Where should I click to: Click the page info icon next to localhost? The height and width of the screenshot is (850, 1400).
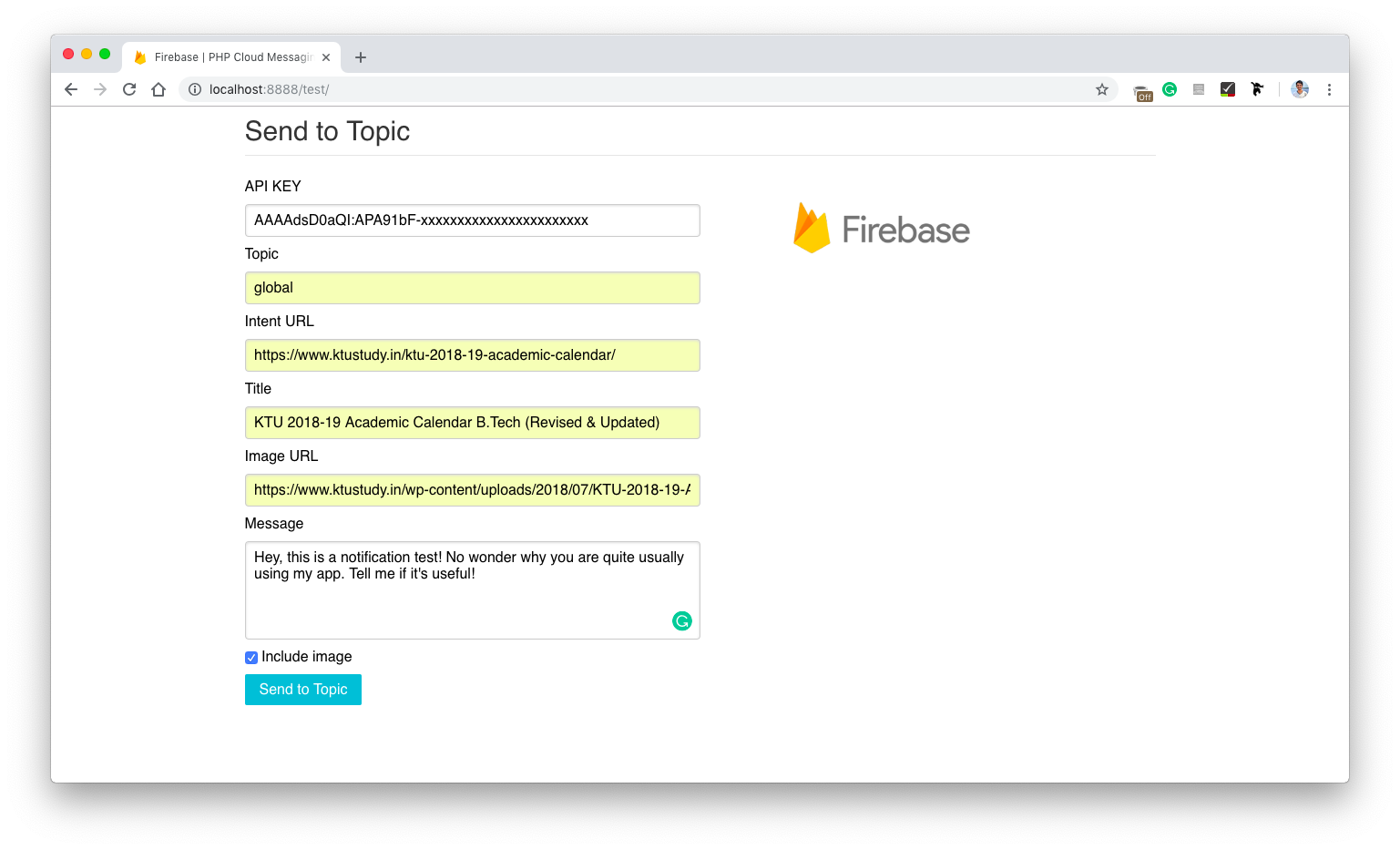pyautogui.click(x=194, y=89)
